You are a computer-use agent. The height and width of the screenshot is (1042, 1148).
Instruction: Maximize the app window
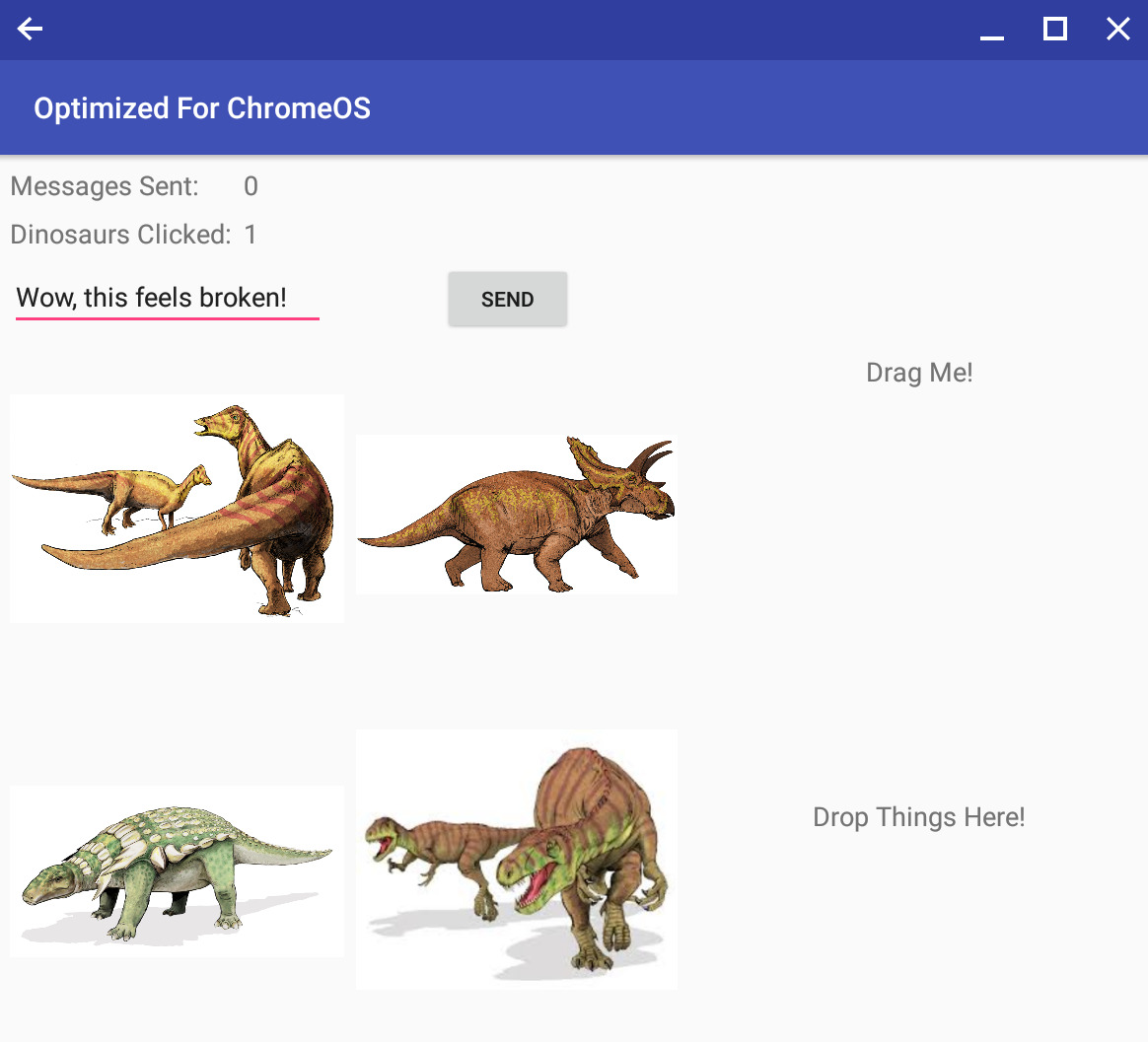[1054, 30]
